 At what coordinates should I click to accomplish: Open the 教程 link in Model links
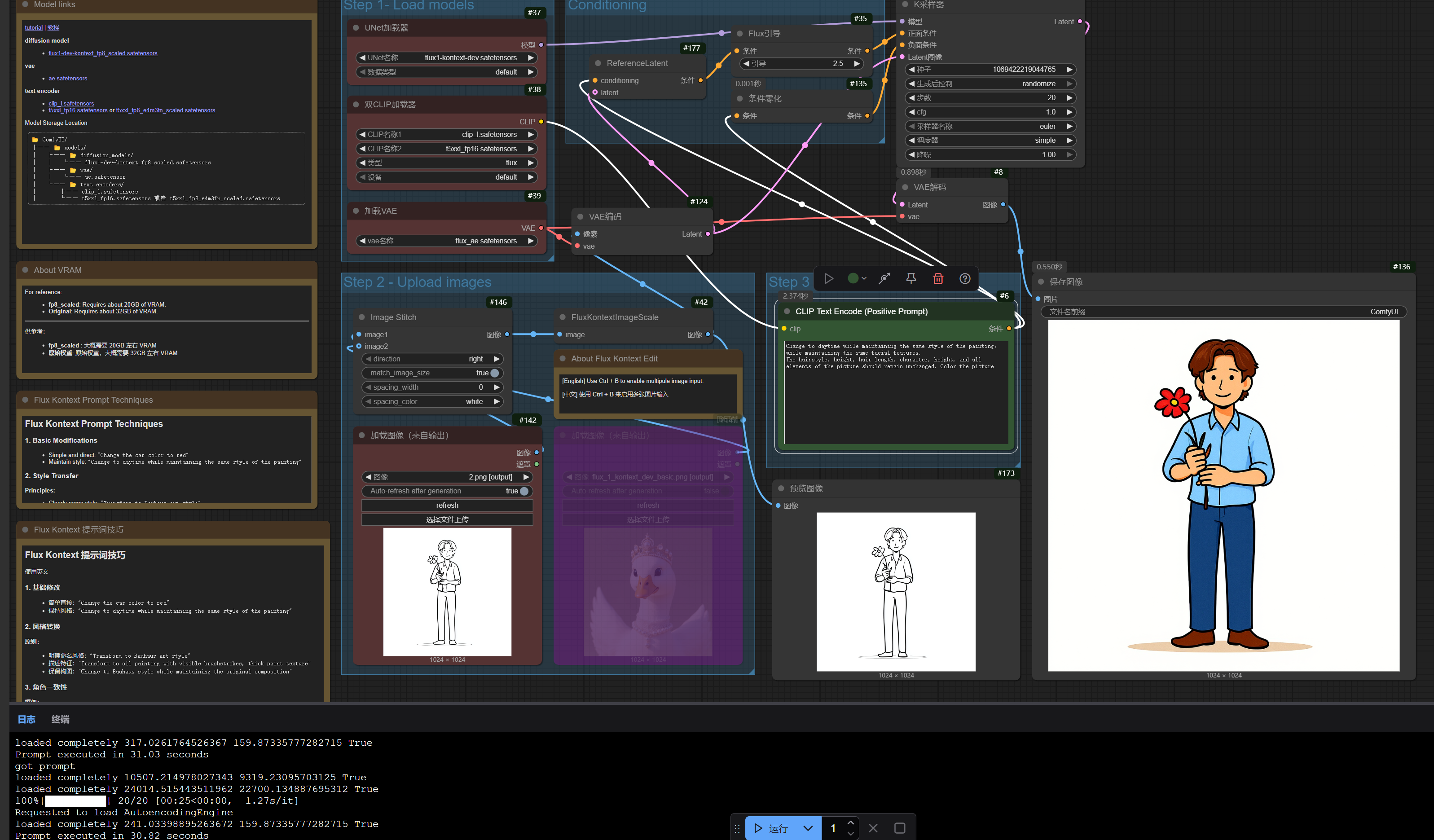(x=53, y=27)
